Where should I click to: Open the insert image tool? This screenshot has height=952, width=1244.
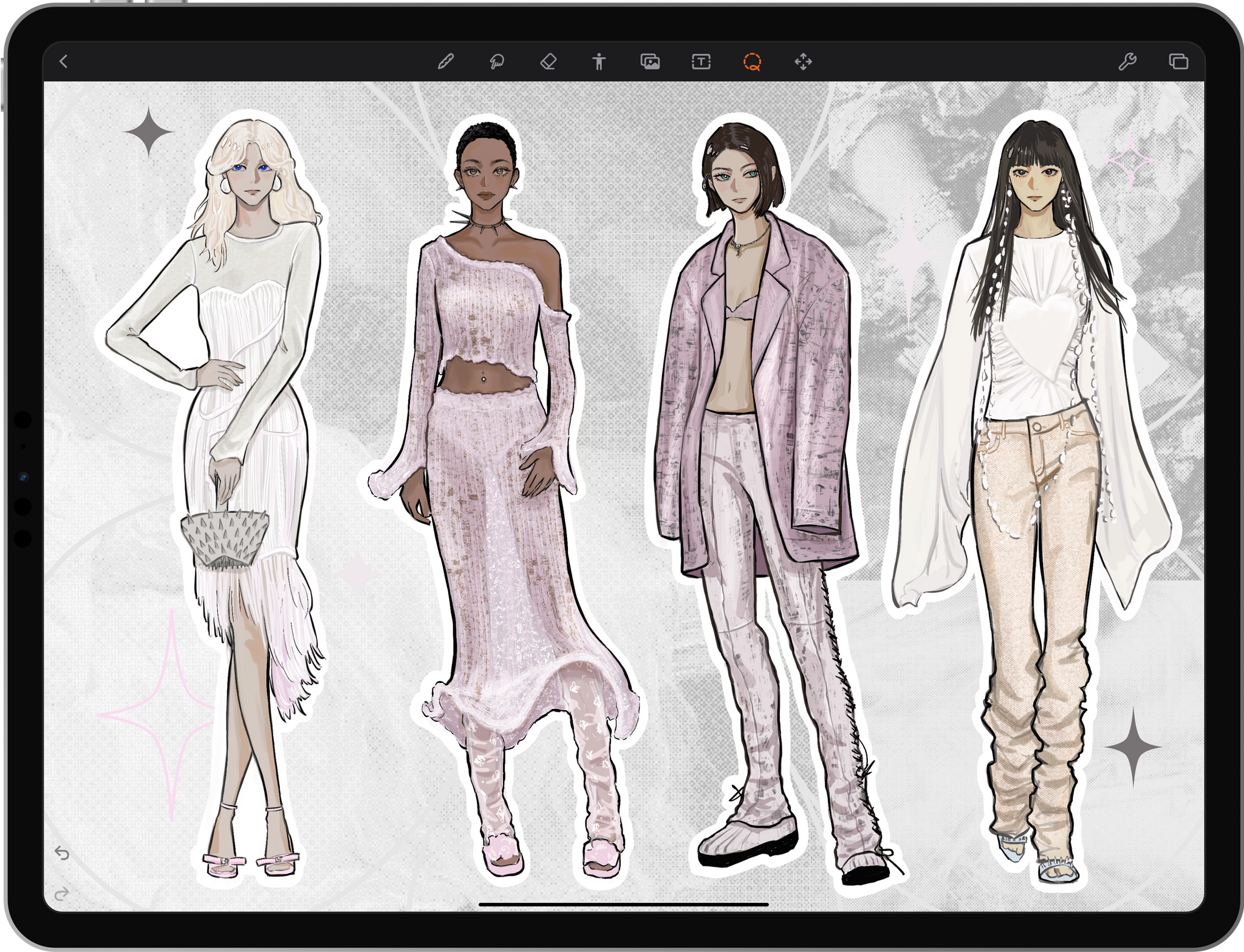[x=650, y=61]
